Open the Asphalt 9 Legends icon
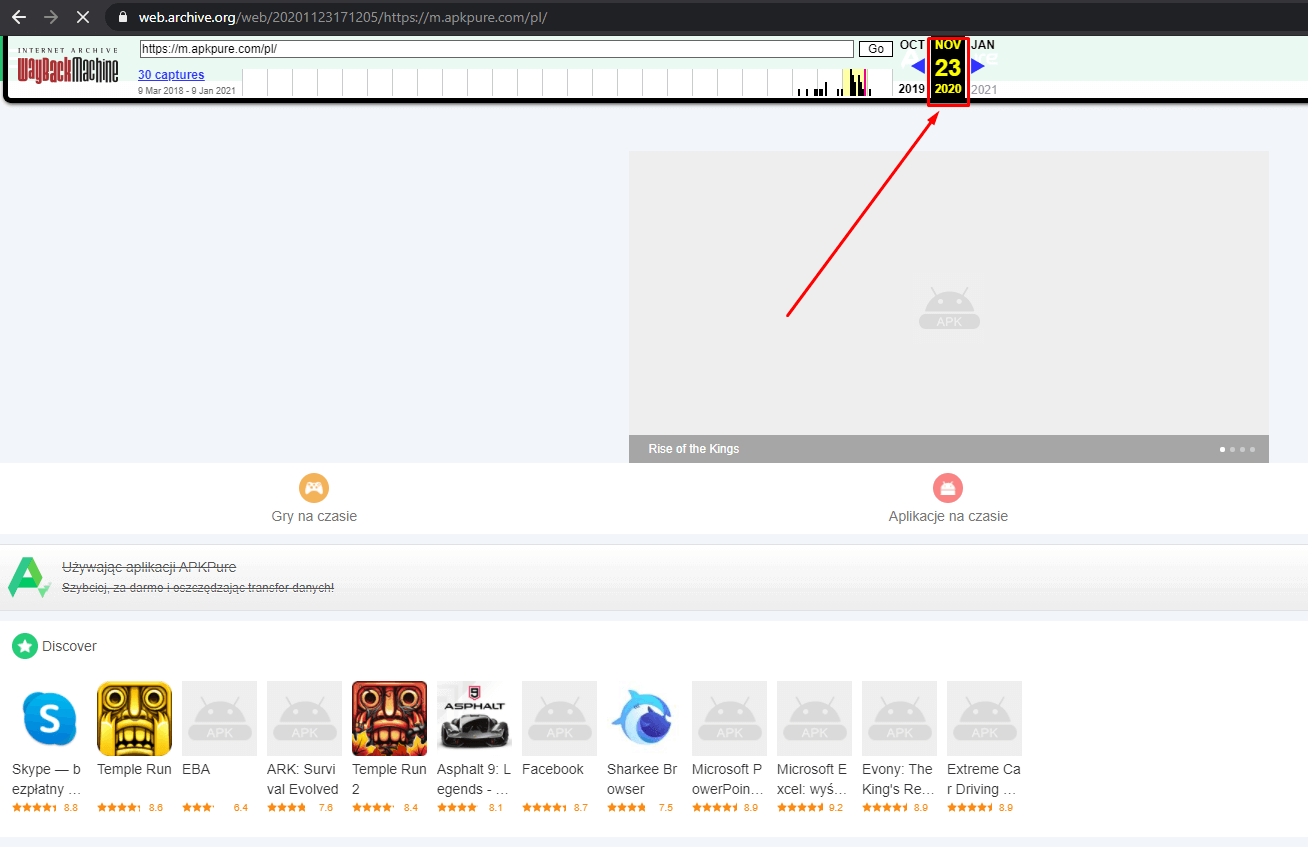The image size is (1308, 847). pos(474,718)
